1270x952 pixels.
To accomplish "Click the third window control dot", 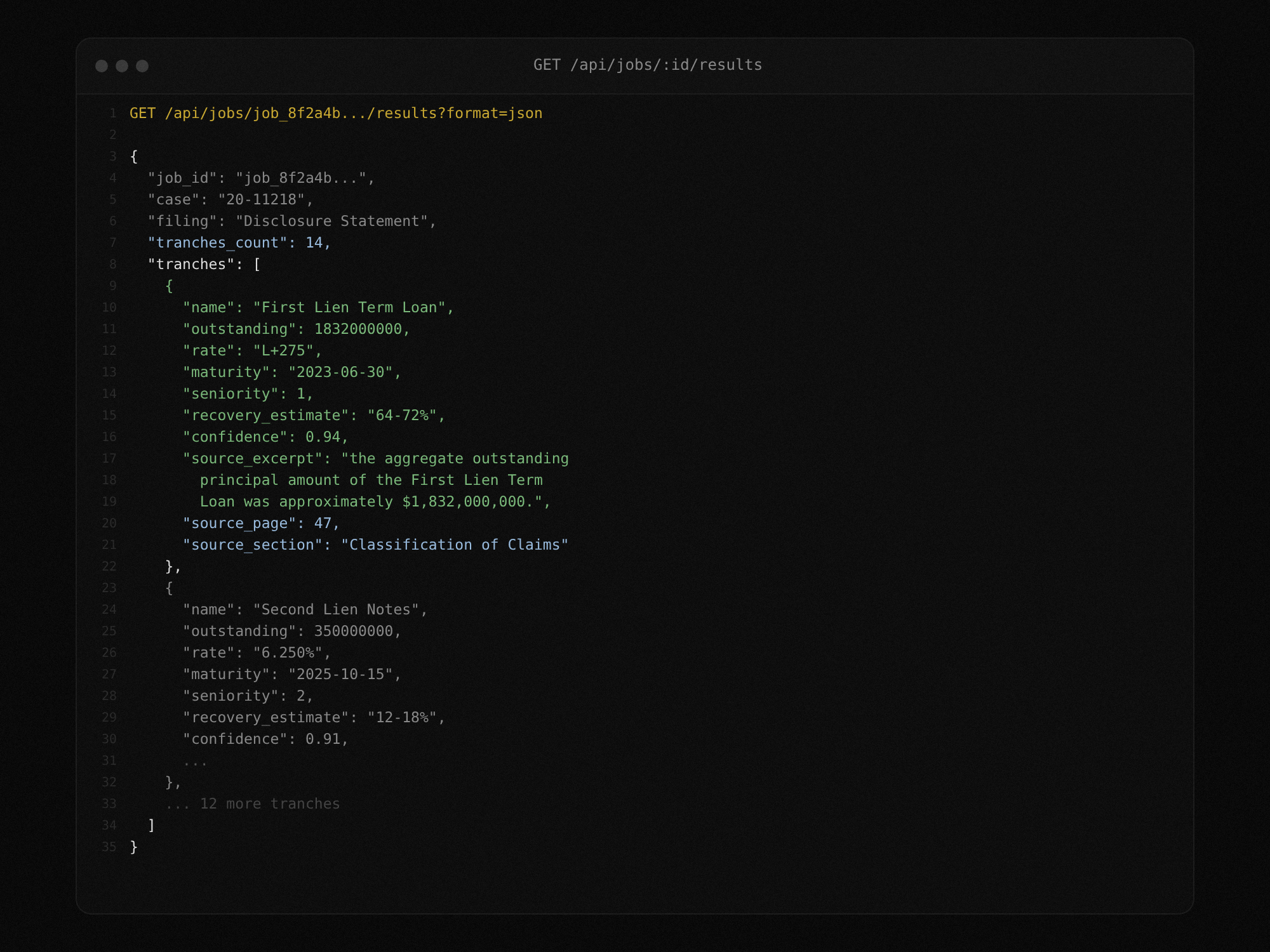I will coord(142,66).
